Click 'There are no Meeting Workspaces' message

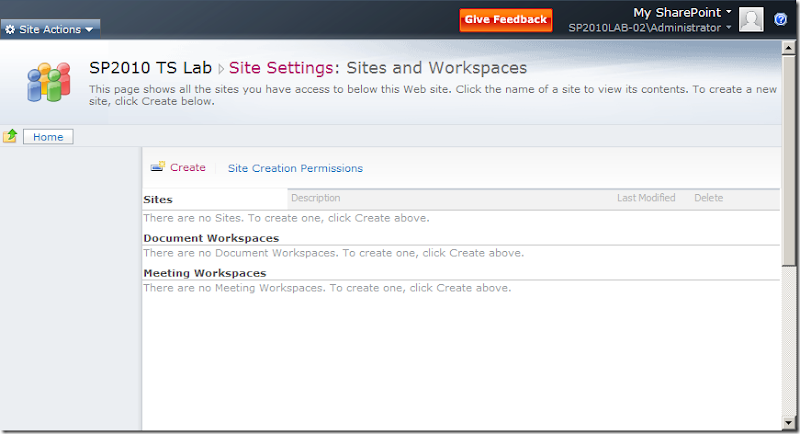pos(327,288)
